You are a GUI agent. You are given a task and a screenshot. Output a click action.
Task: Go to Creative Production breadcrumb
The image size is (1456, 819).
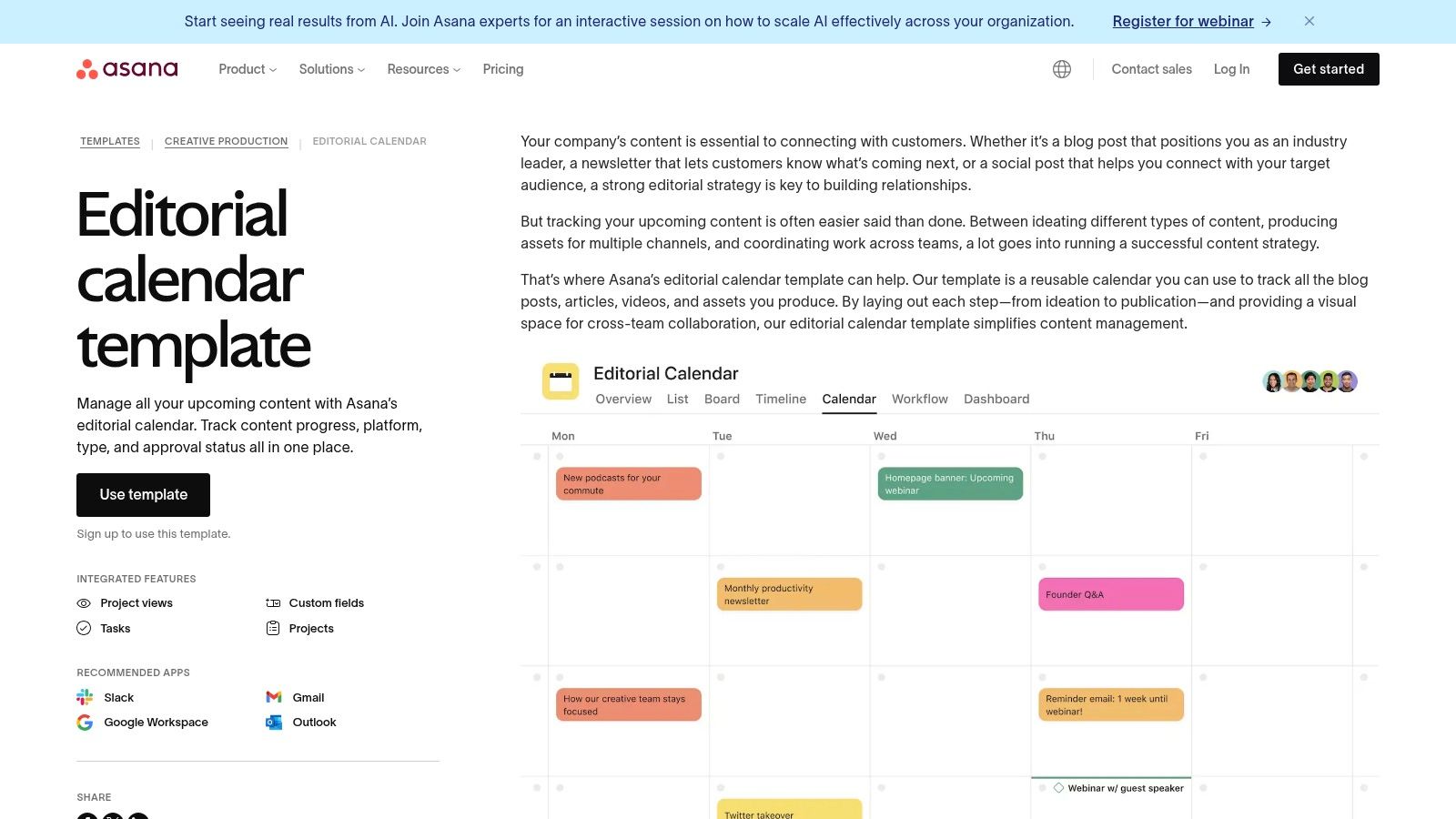tap(226, 141)
